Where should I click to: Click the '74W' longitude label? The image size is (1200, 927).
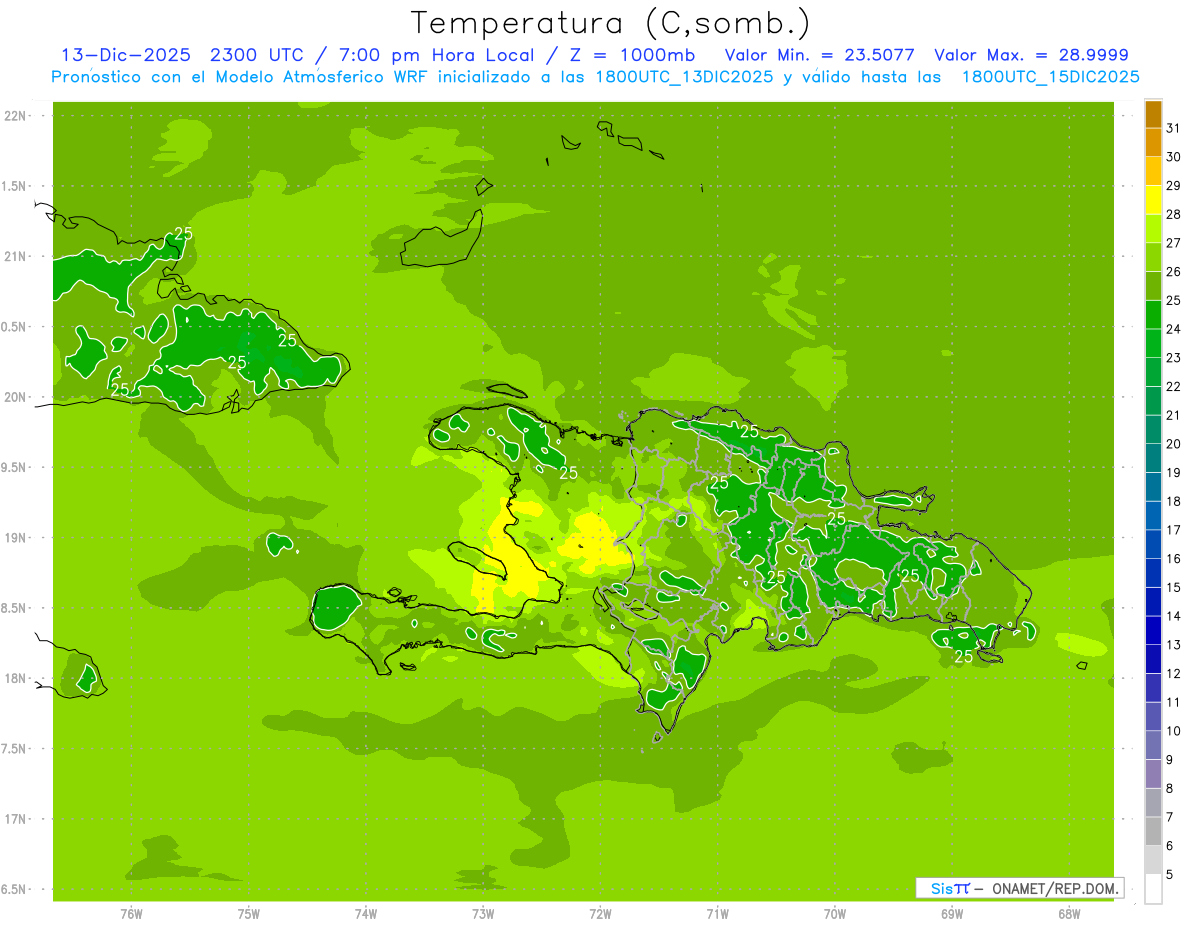point(366,913)
